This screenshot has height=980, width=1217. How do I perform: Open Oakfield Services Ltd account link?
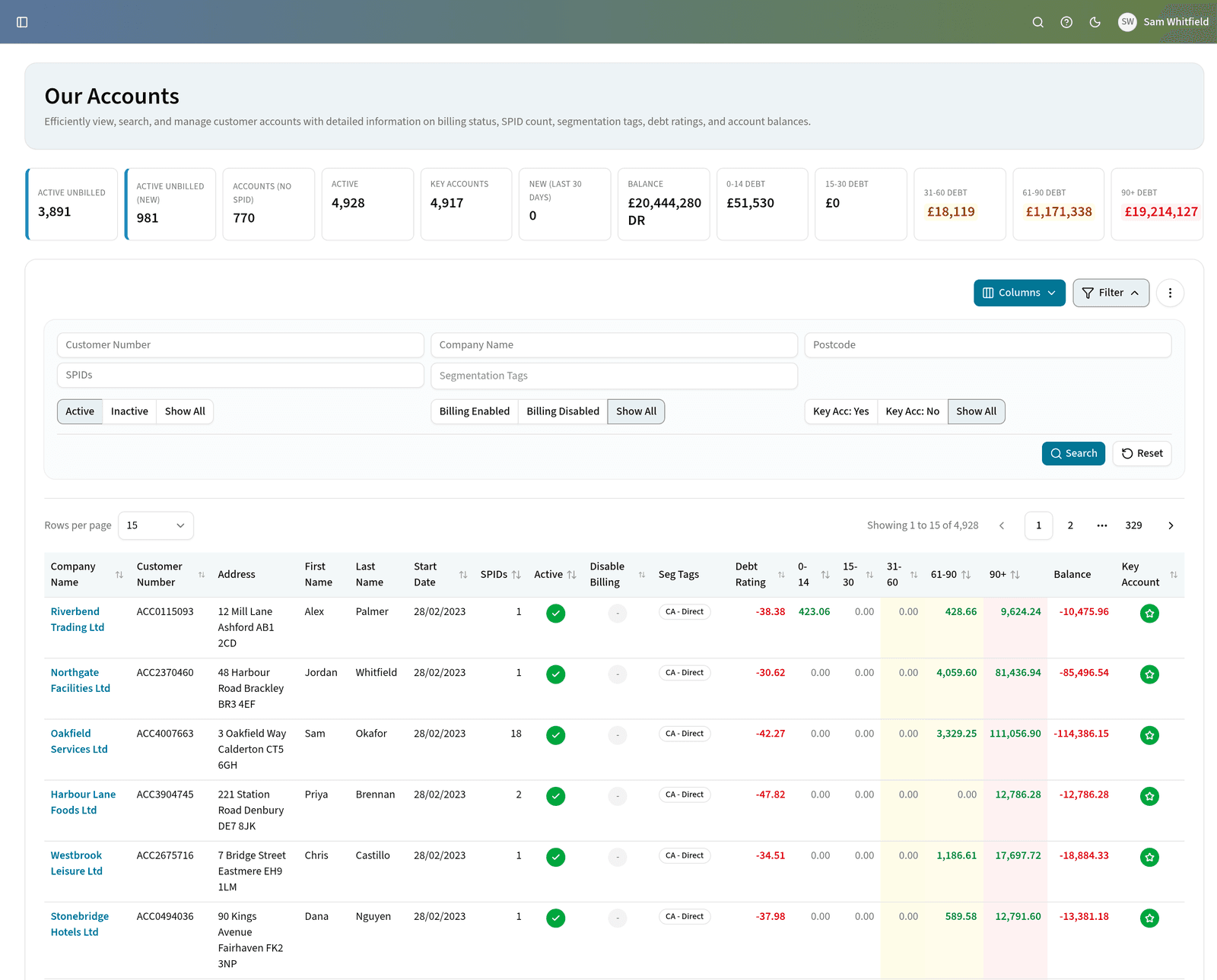pos(79,741)
